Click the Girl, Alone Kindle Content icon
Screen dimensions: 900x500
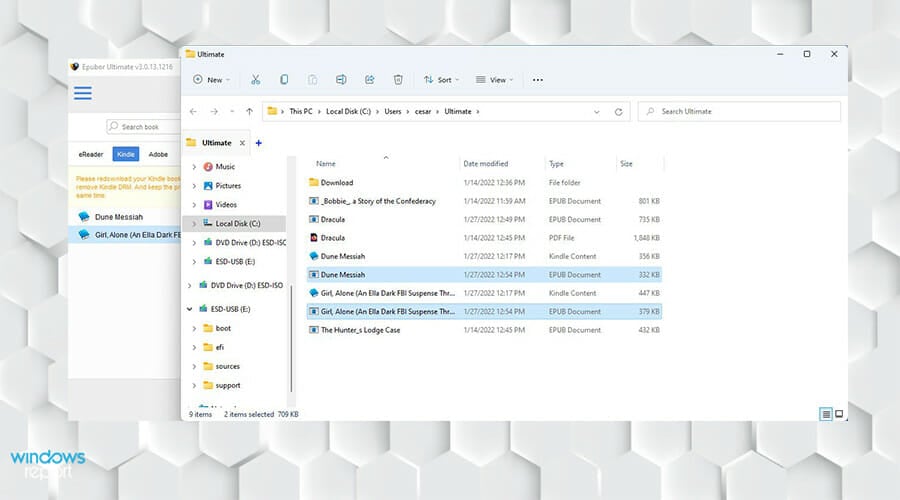[x=313, y=293]
